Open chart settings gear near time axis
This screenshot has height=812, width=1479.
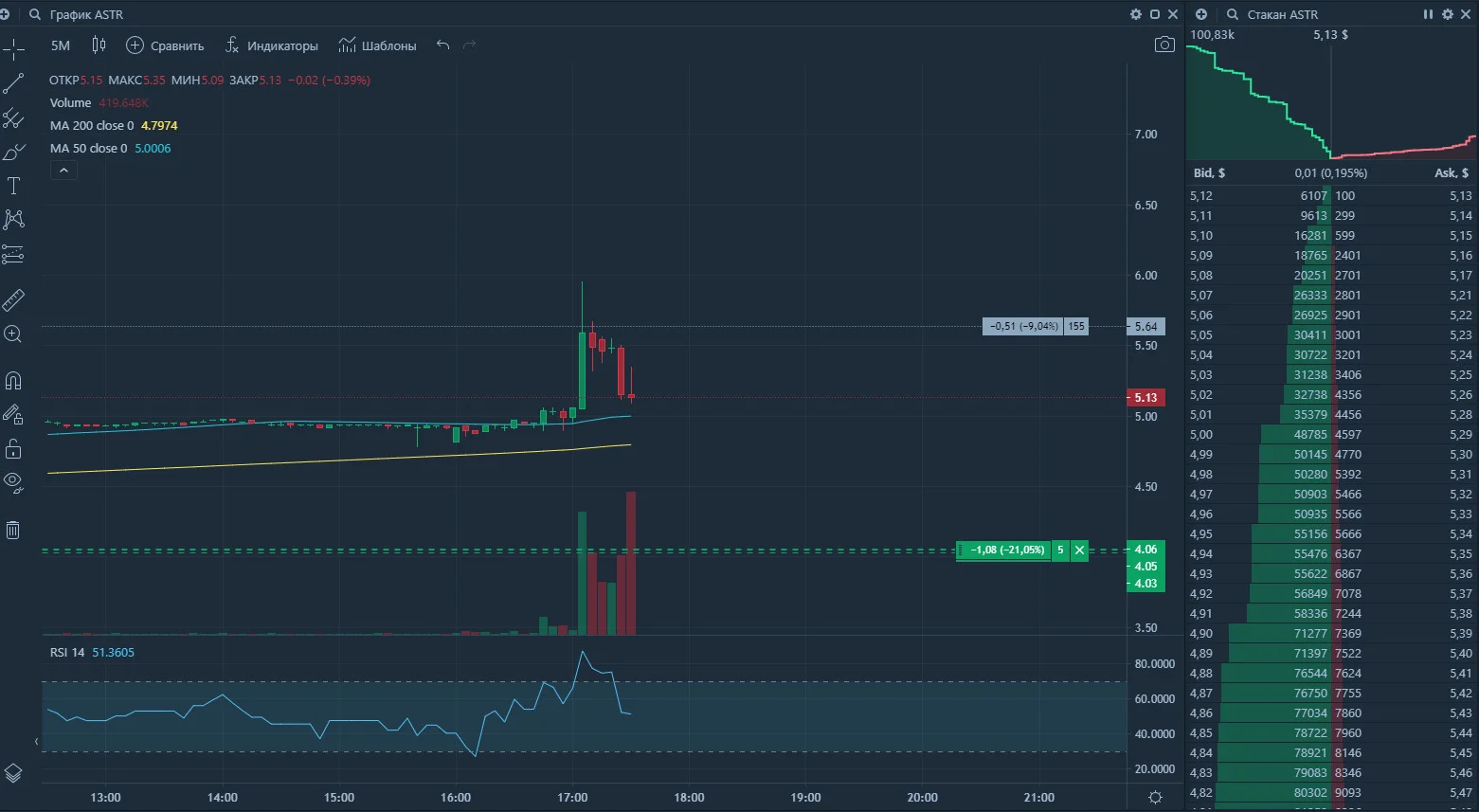point(1155,797)
